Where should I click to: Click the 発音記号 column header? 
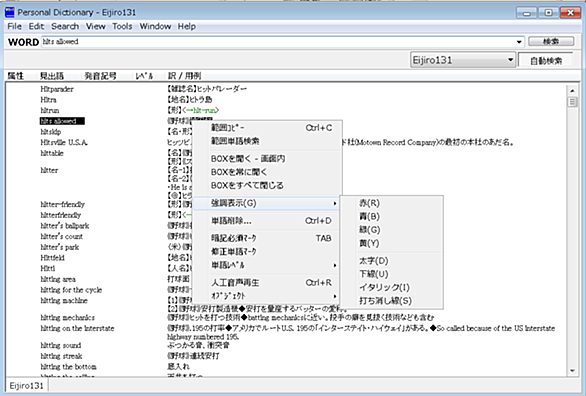(100, 76)
